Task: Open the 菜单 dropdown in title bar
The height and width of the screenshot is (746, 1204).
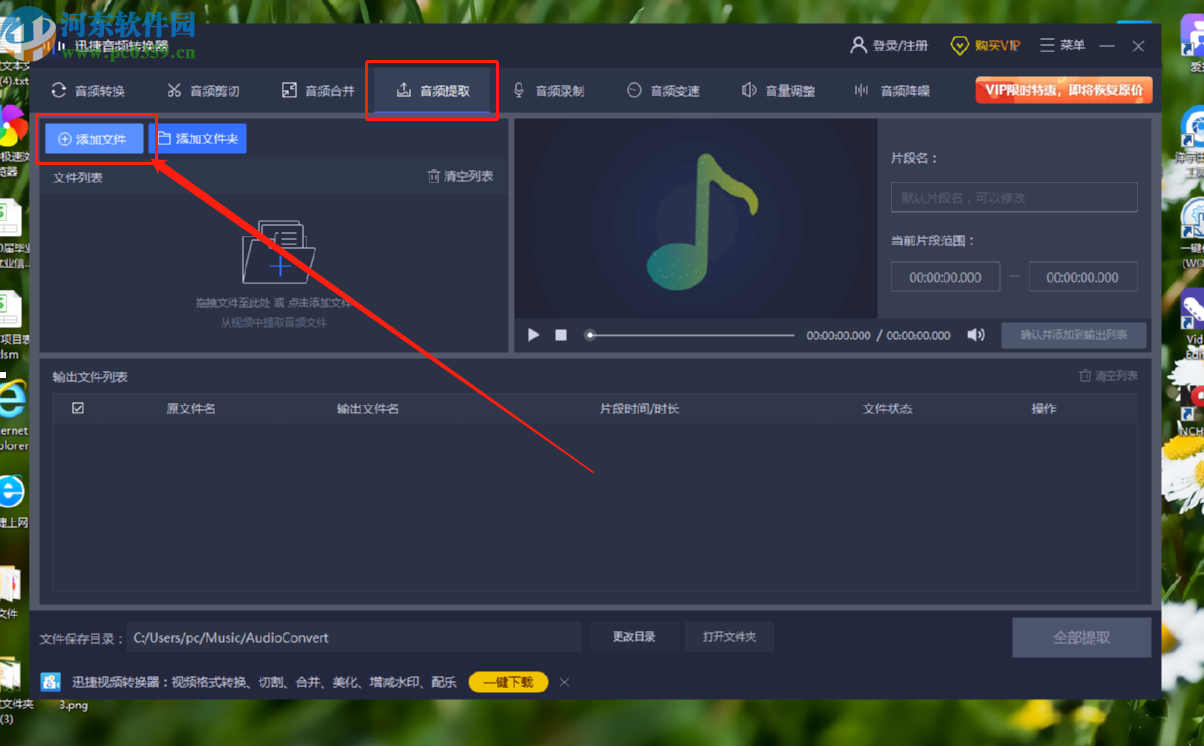Action: click(1061, 45)
